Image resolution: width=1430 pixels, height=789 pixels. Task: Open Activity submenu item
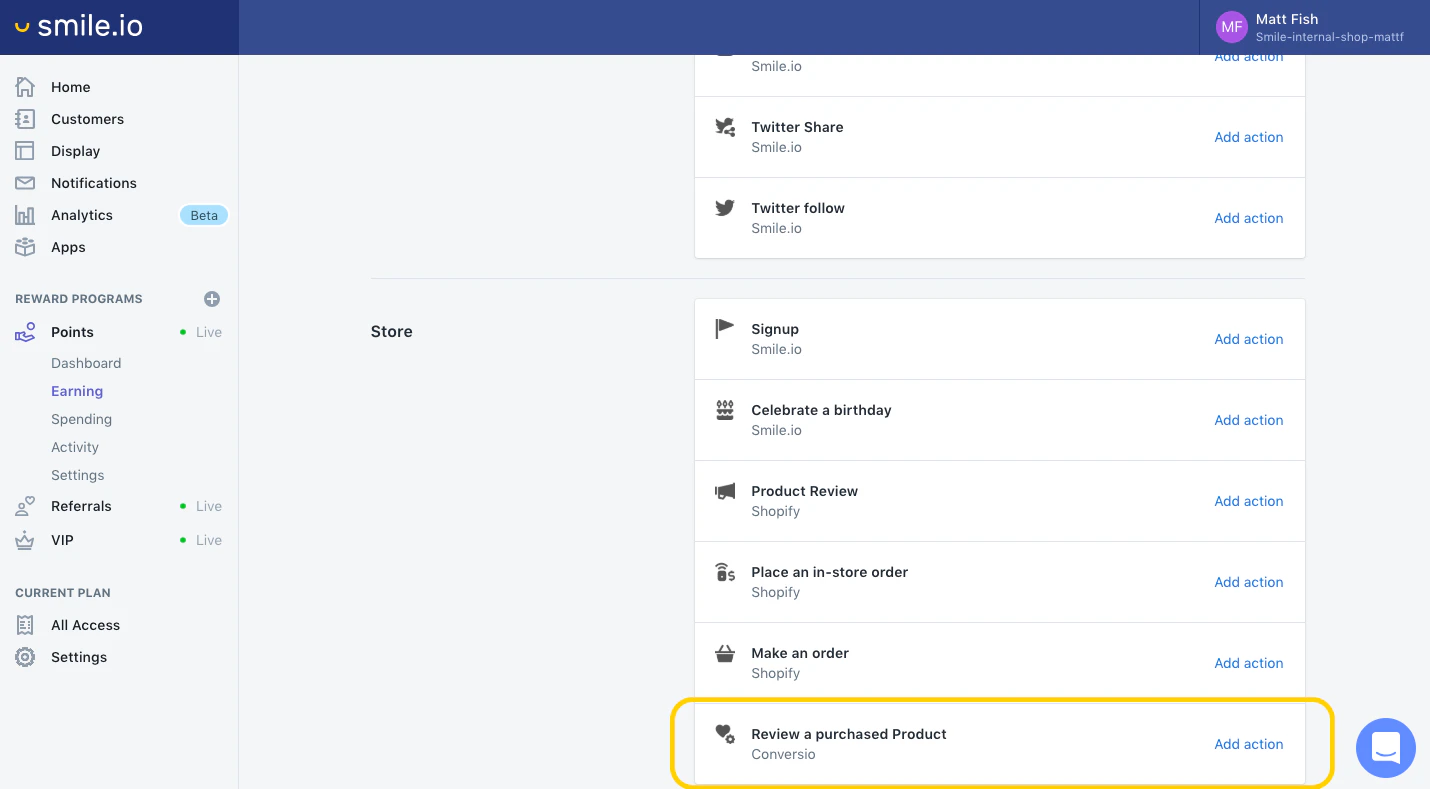tap(75, 447)
